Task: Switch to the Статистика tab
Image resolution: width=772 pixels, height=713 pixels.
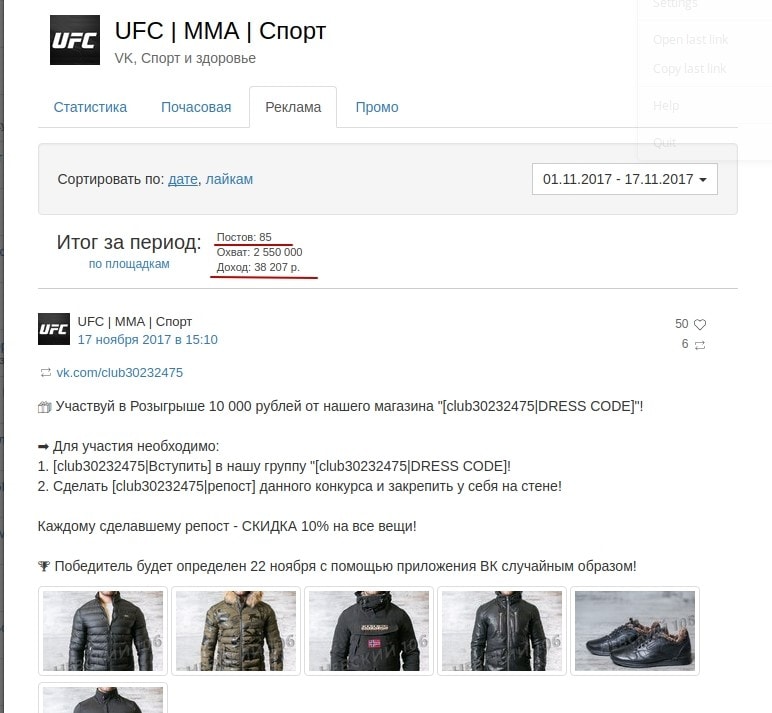Action: point(90,107)
